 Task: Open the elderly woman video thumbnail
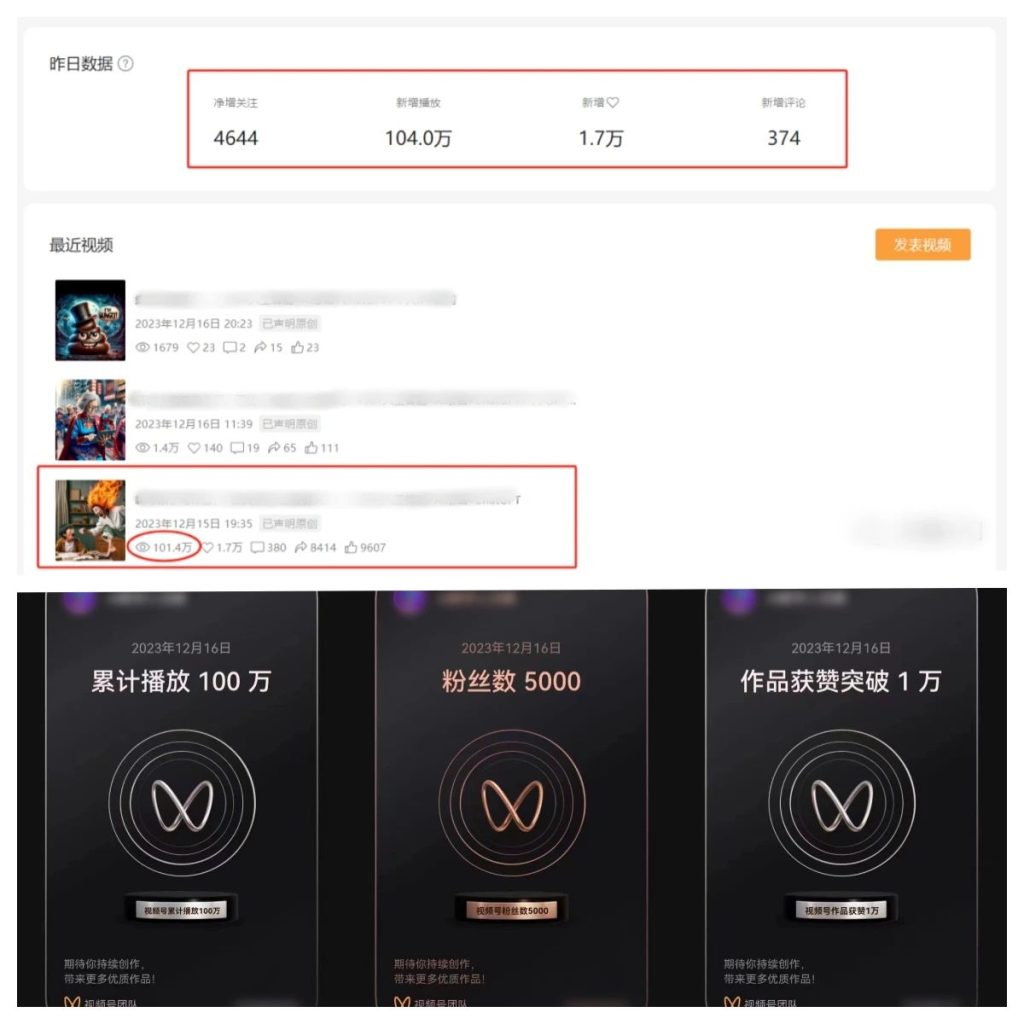pos(90,420)
